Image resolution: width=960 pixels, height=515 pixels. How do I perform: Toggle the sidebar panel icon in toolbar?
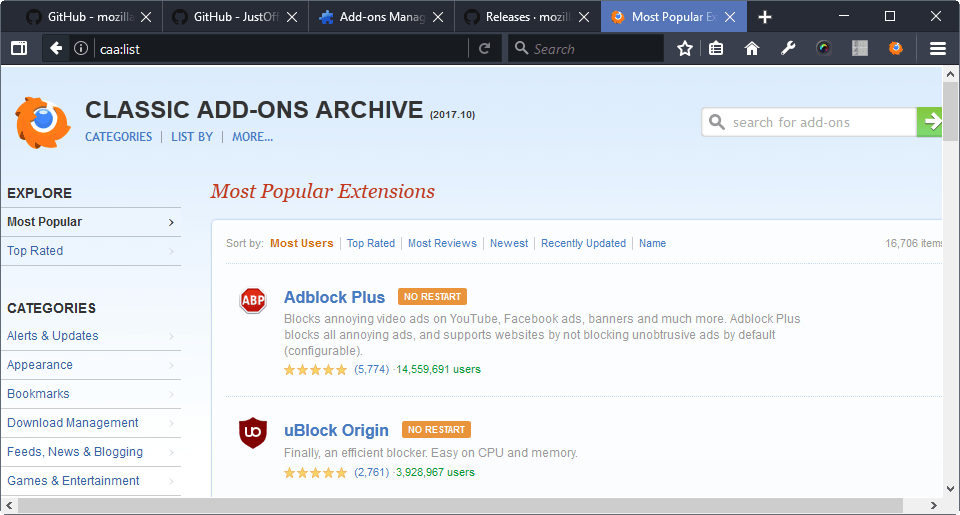coord(19,48)
